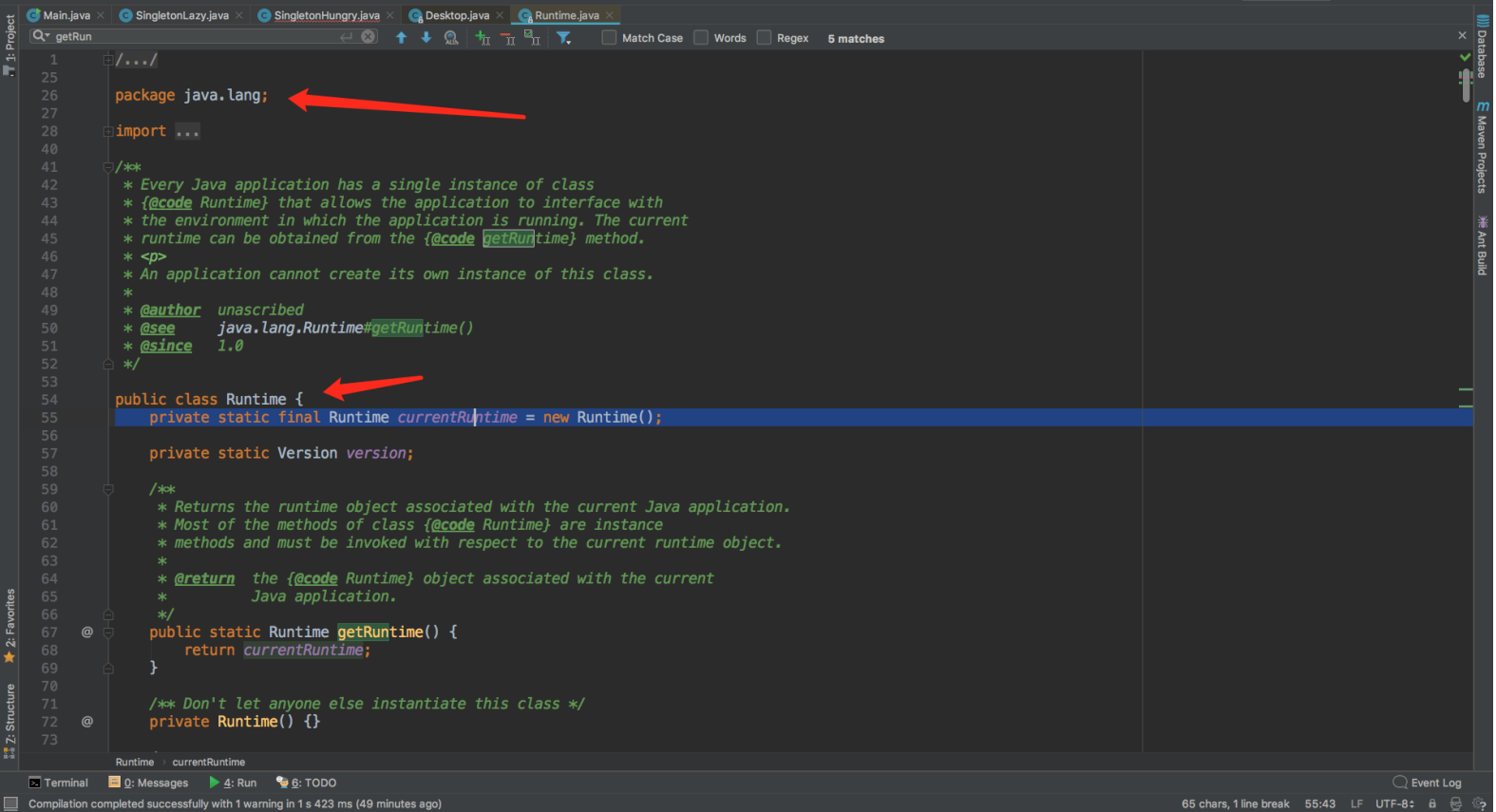Click the gutter marker beside private Runtime() constructor

click(87, 722)
